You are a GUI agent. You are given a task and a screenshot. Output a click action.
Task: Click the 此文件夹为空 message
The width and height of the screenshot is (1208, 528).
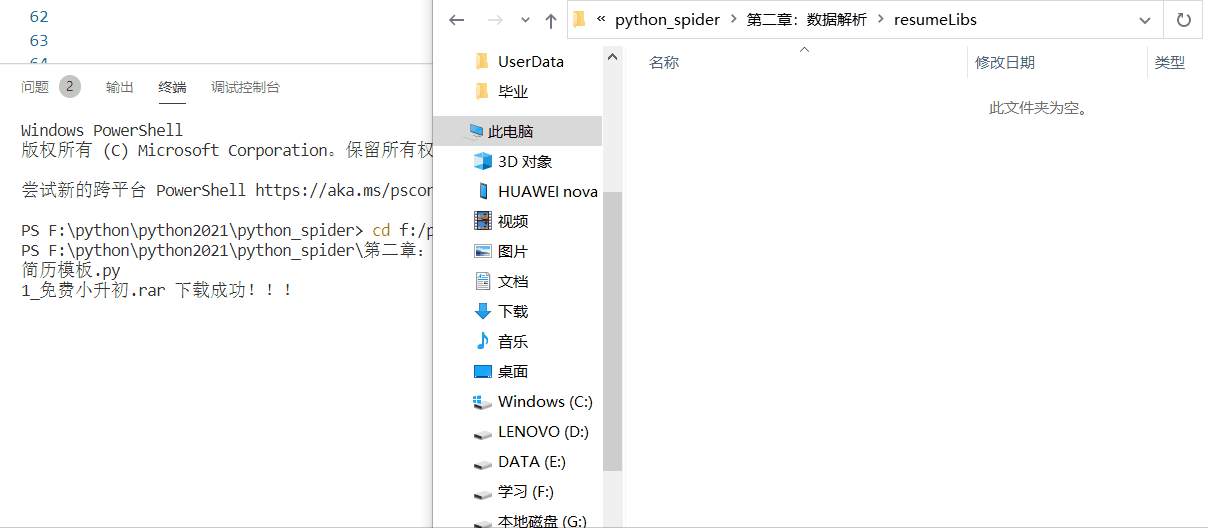coord(1038,107)
